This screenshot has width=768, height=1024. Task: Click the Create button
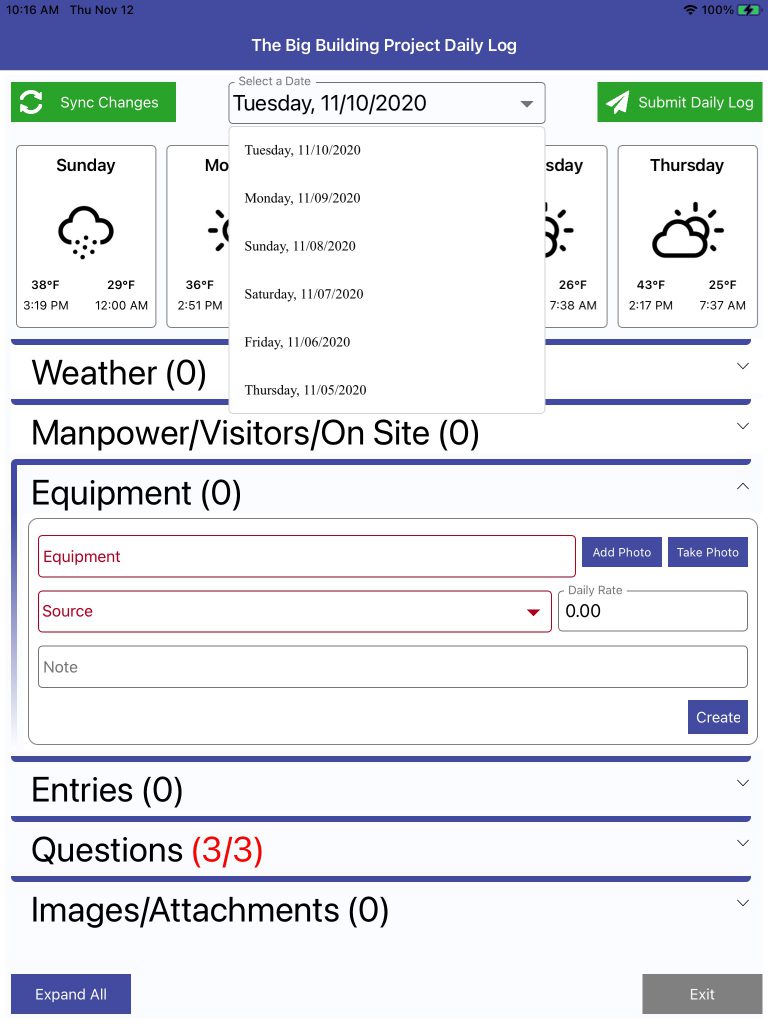coord(718,717)
